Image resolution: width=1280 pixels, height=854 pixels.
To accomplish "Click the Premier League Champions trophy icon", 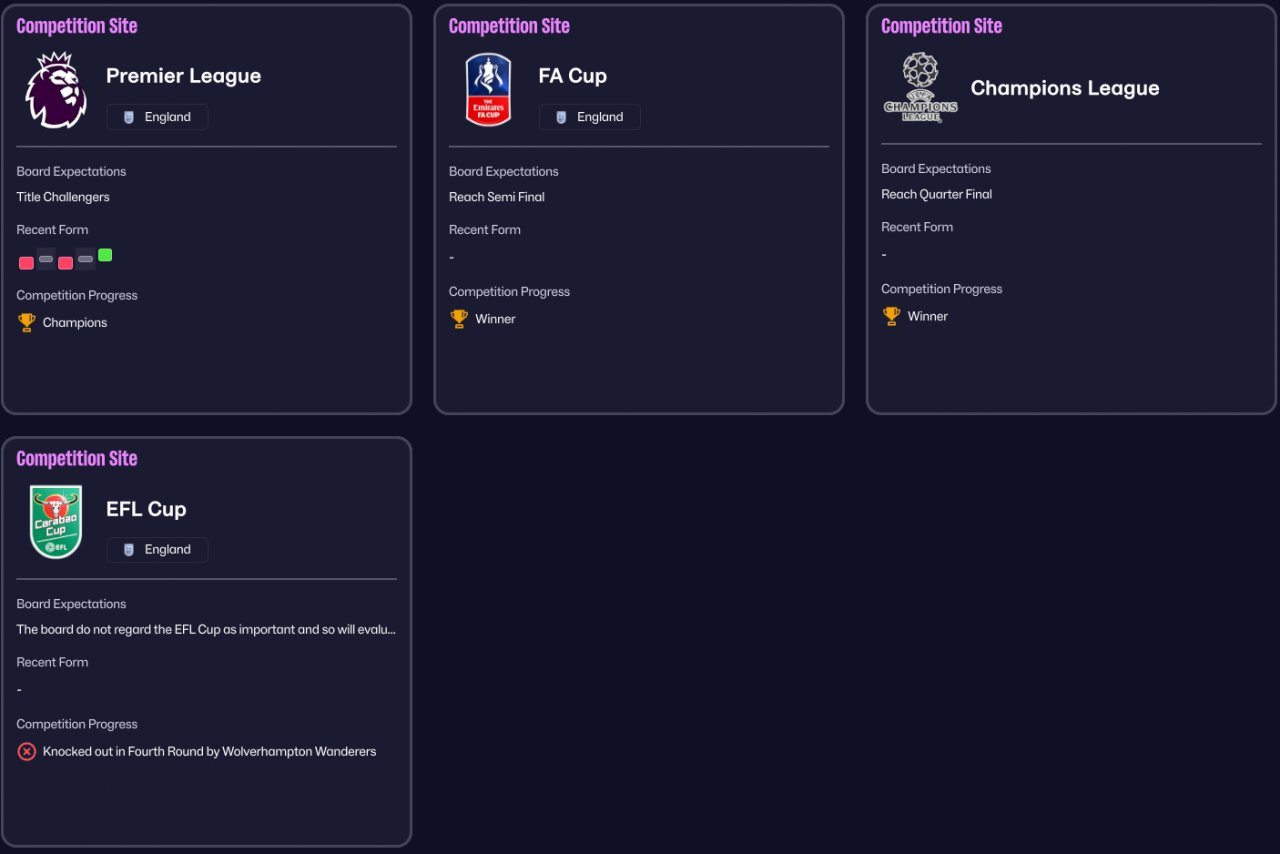I will (26, 322).
